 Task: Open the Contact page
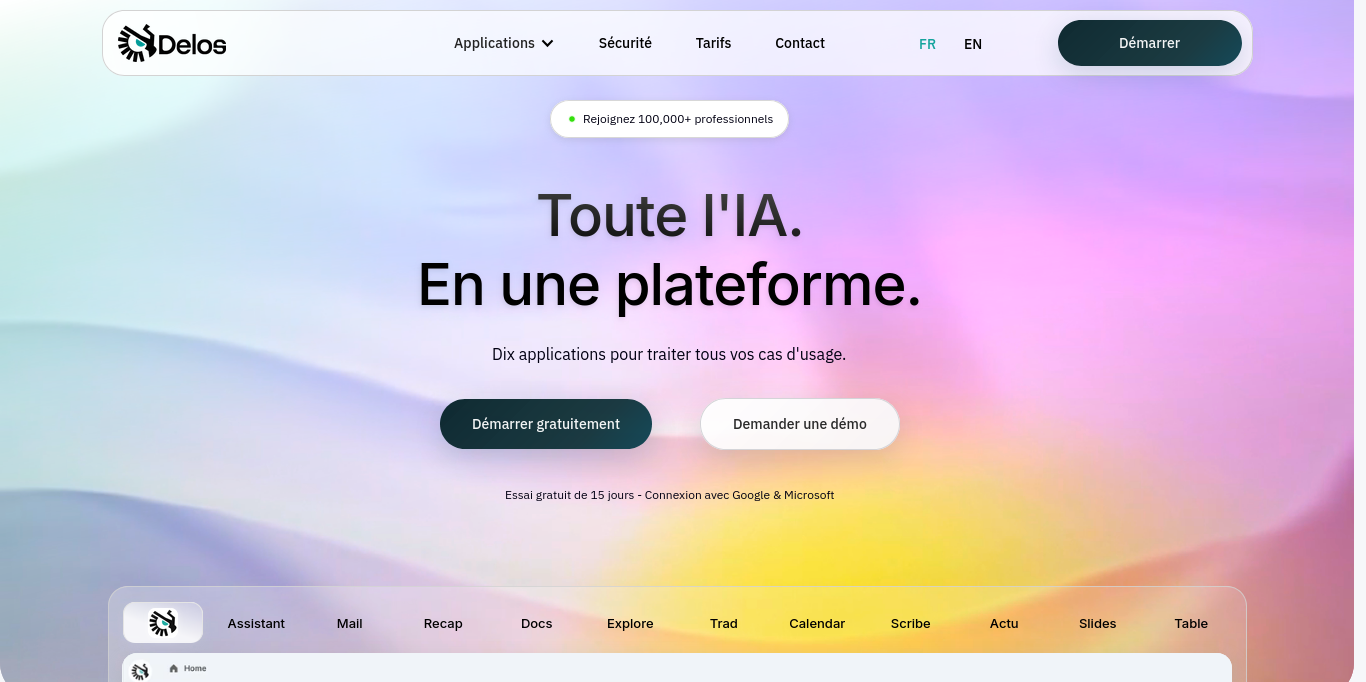[x=799, y=43]
